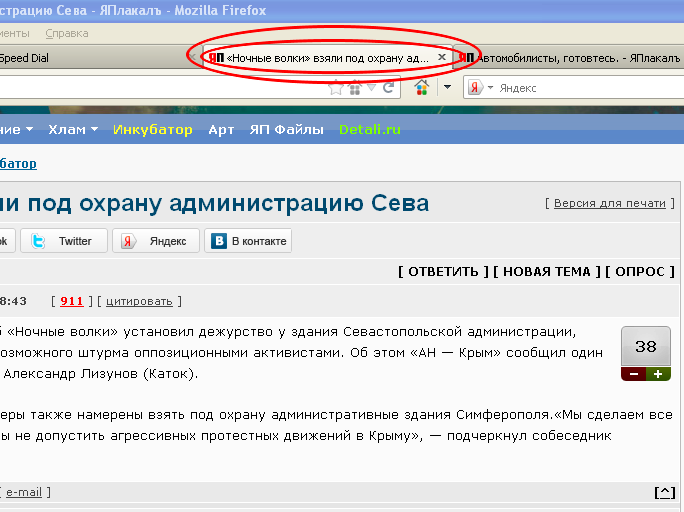Click the НОВАЯ ТЕМА button
This screenshot has width=684, height=512.
tap(547, 272)
